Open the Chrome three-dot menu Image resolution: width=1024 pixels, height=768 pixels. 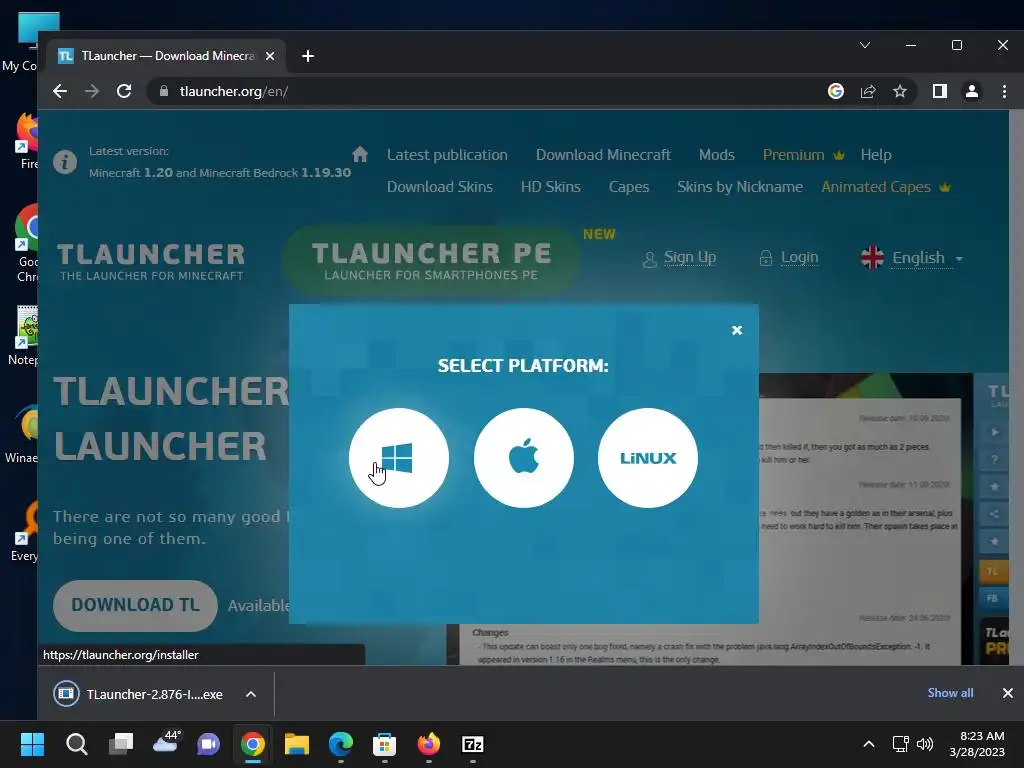(1004, 91)
